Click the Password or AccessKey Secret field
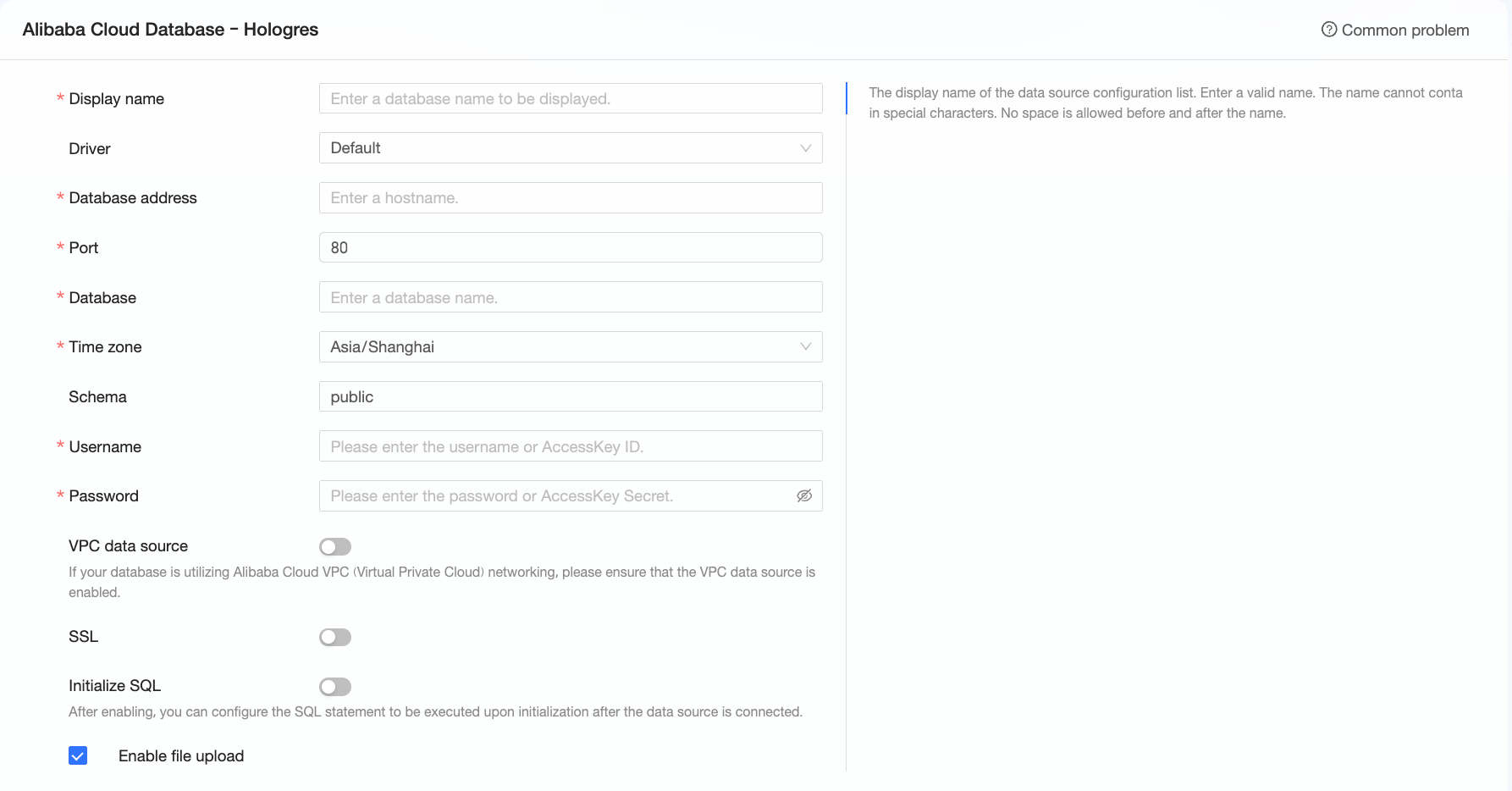 click(571, 496)
